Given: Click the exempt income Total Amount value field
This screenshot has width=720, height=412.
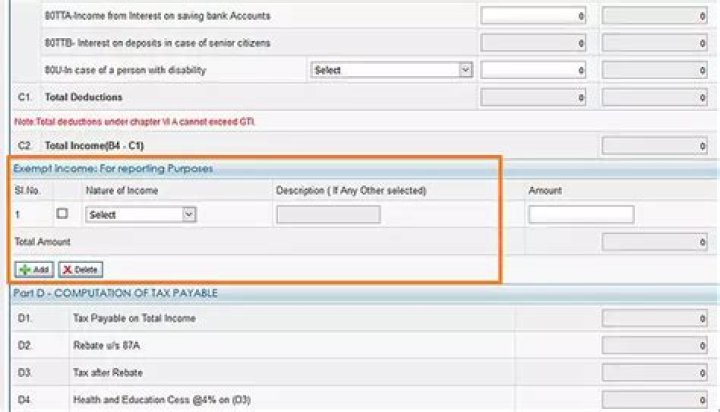Looking at the screenshot, I should [x=654, y=242].
